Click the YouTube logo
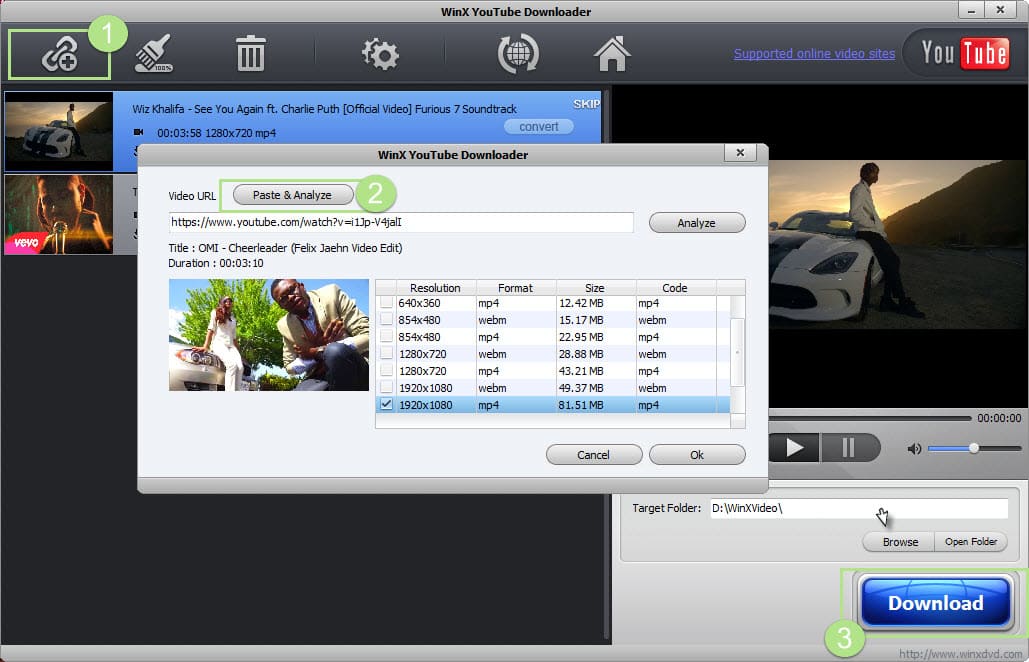Image resolution: width=1029 pixels, height=662 pixels. click(964, 53)
